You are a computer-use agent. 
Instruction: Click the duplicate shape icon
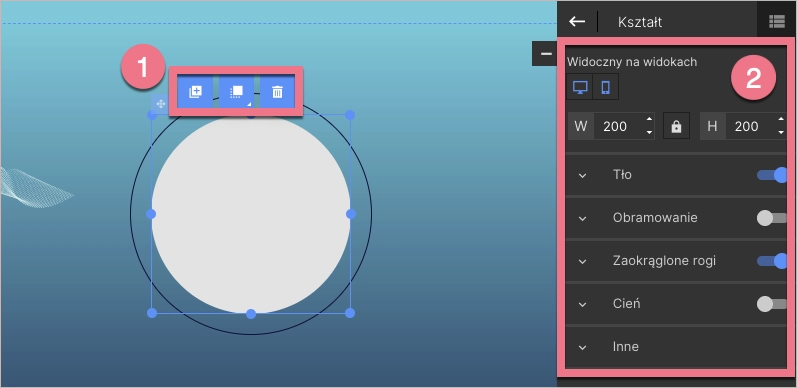(195, 92)
